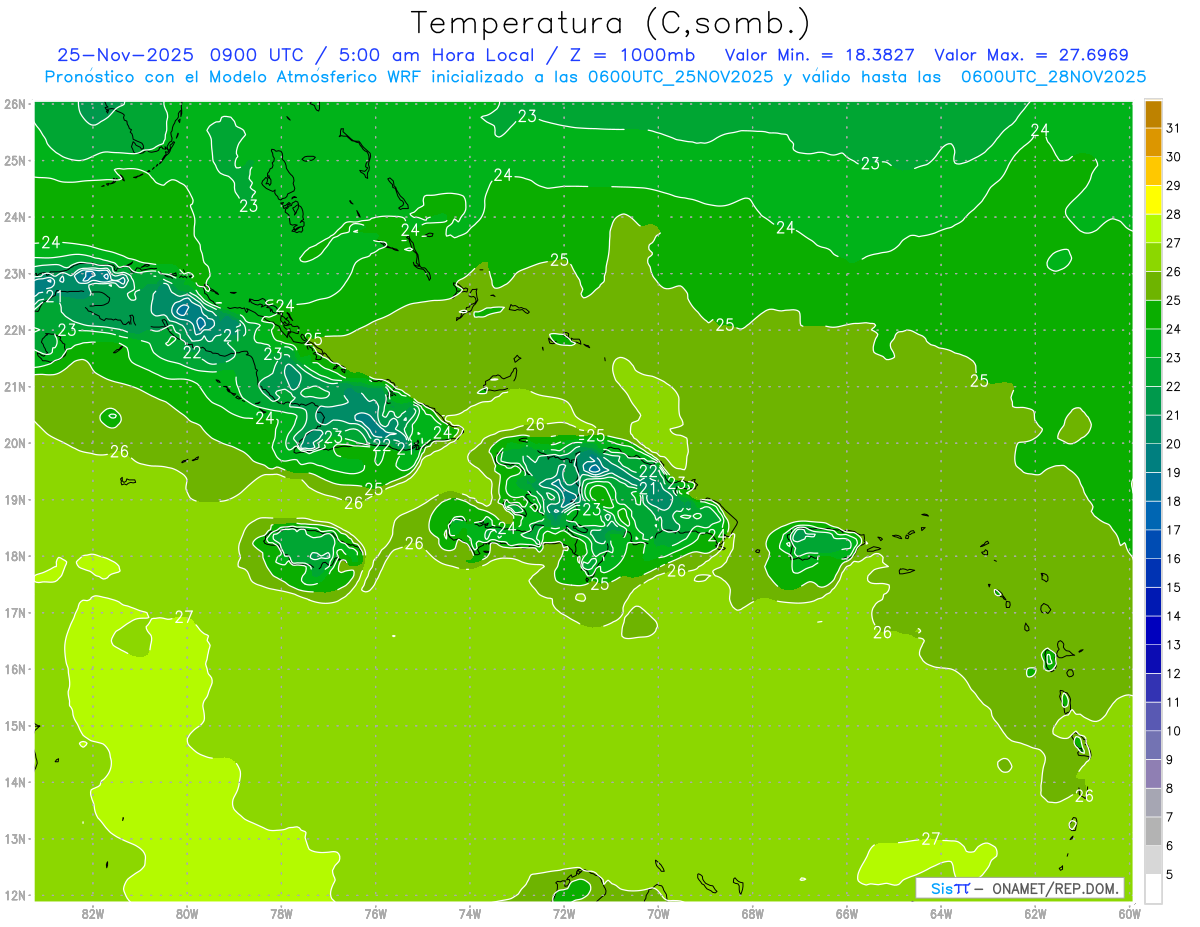Click the "23N" latitude label

point(14,273)
